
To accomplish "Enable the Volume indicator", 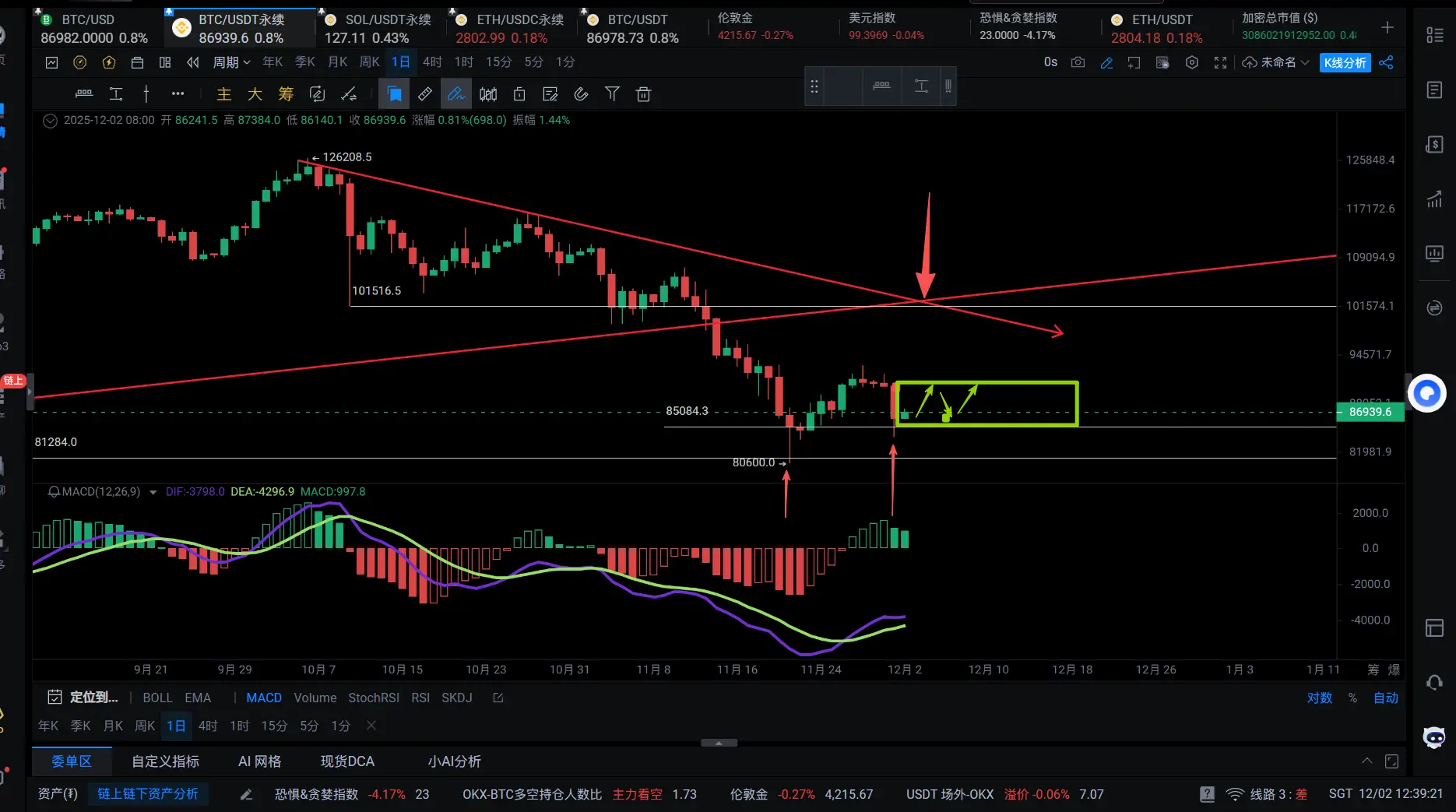I will [315, 698].
